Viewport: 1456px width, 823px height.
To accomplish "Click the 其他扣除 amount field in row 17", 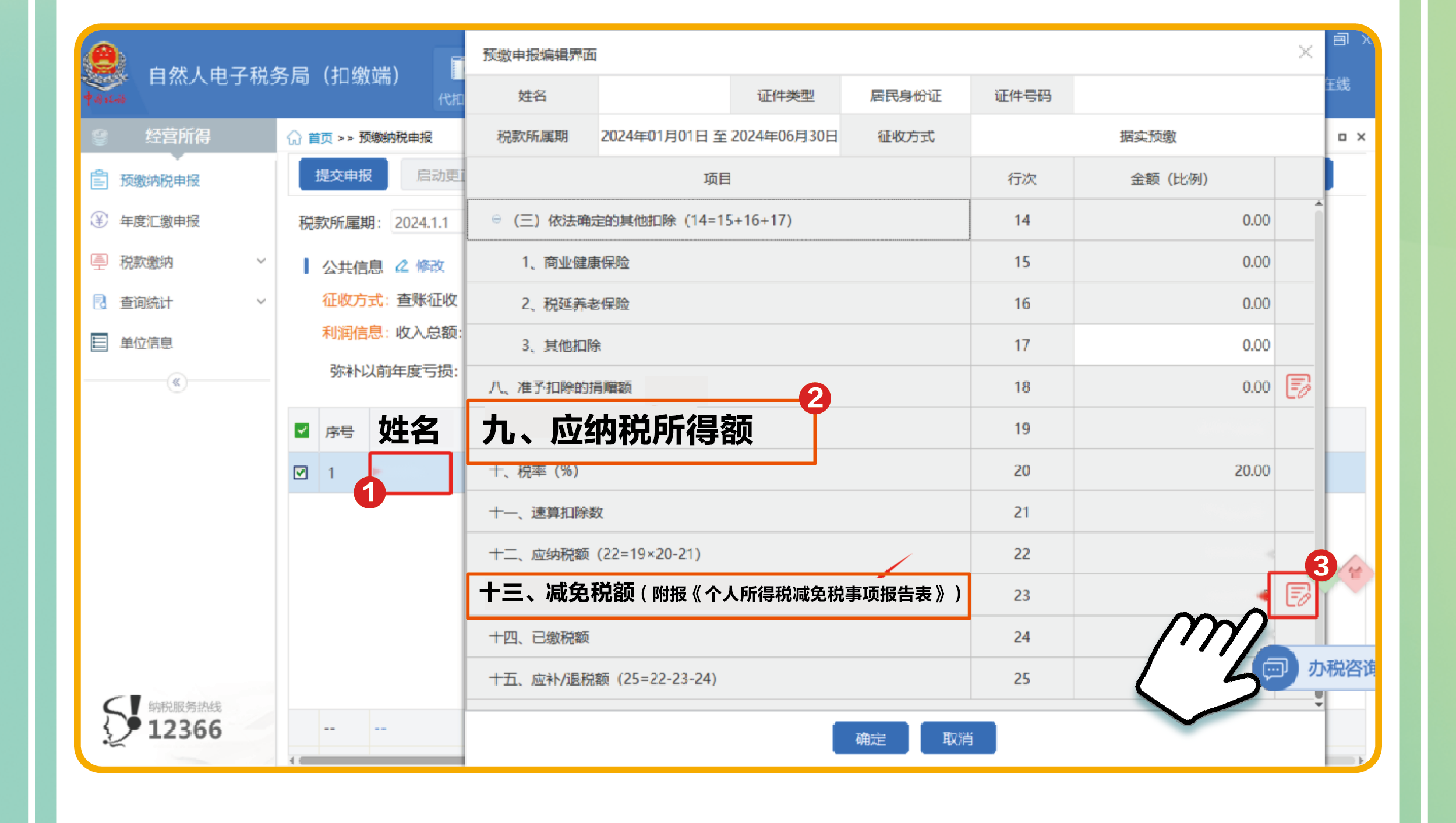I will pyautogui.click(x=1173, y=345).
